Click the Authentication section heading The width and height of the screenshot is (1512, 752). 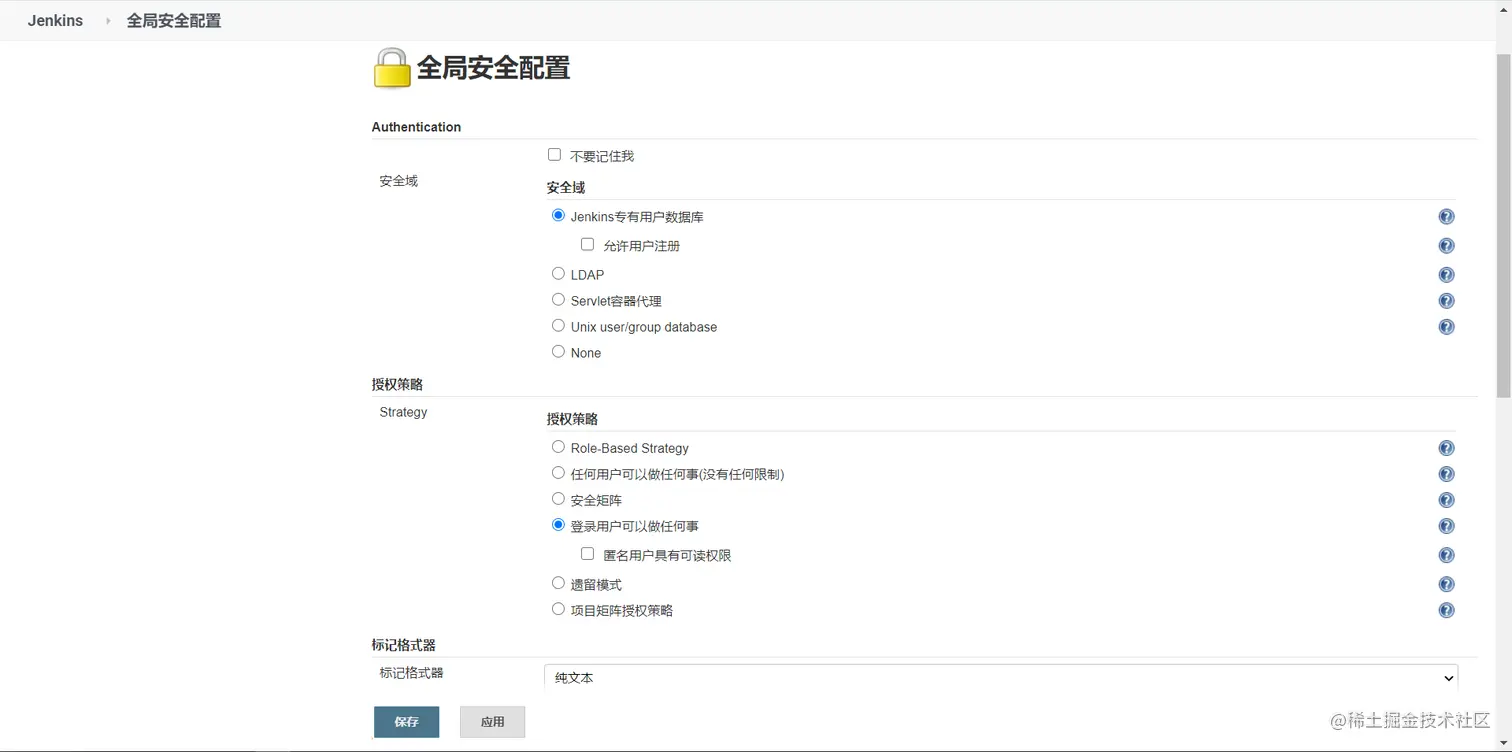pos(416,127)
